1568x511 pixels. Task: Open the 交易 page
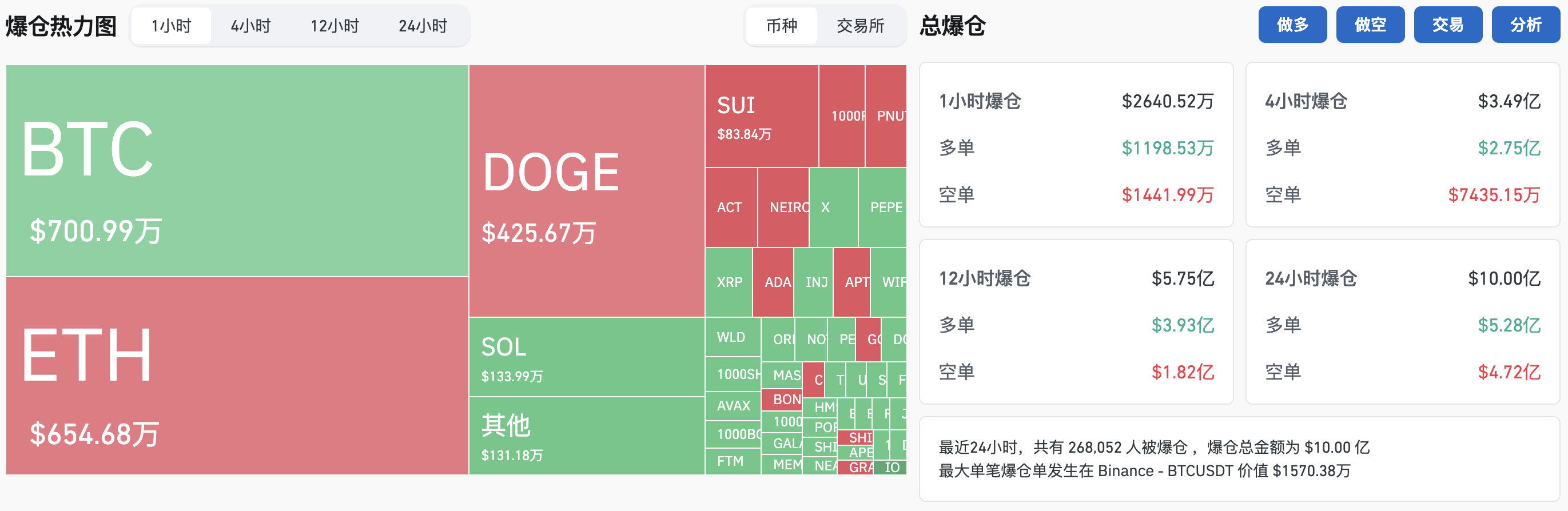point(1447,25)
